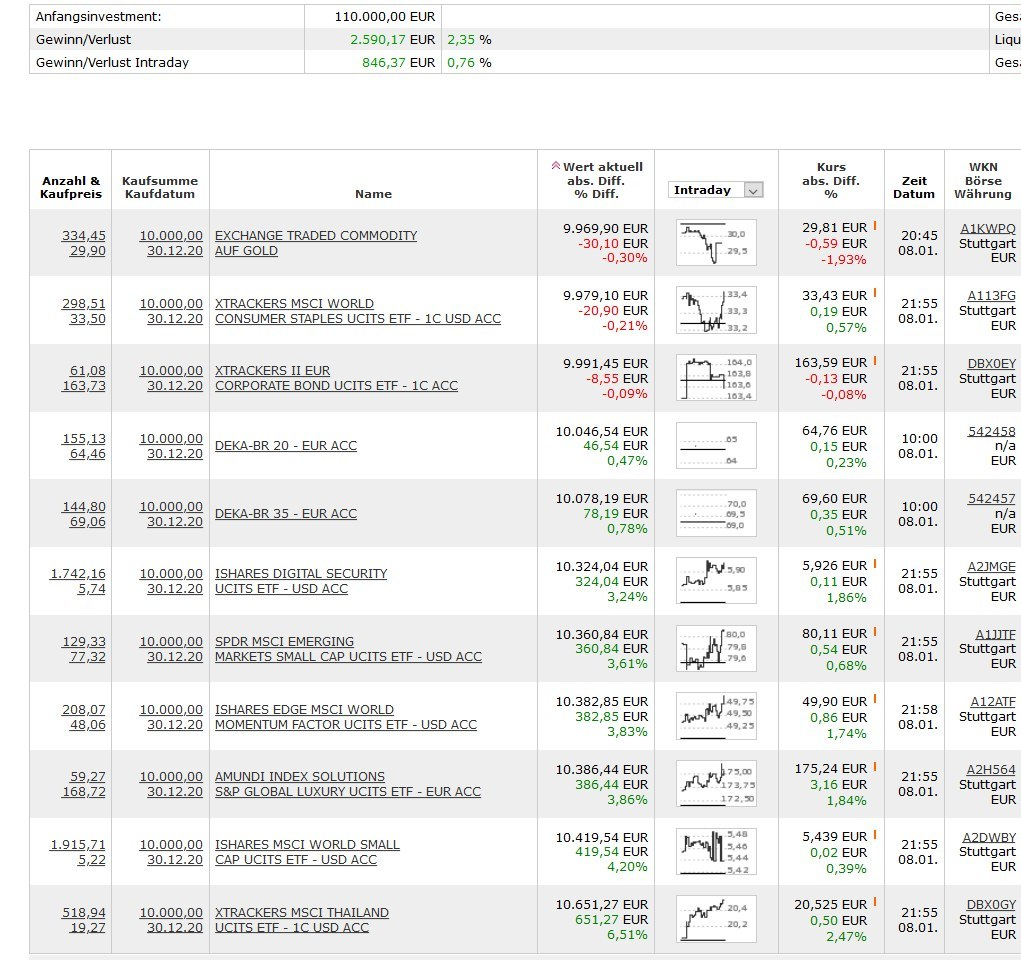1021x960 pixels.
Task: Click quantity link 208,07
Action: pos(83,709)
